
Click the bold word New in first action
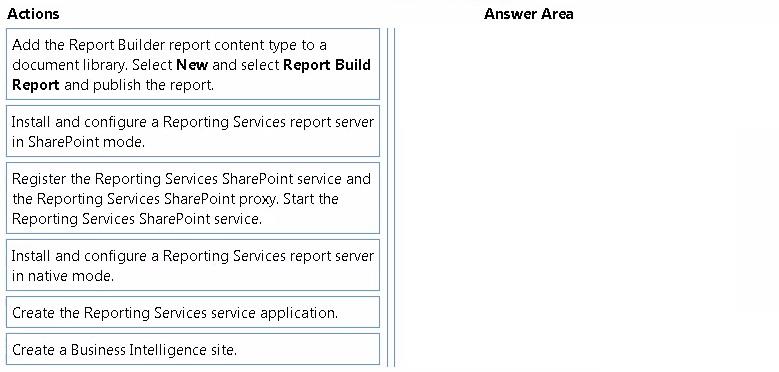[x=192, y=65]
